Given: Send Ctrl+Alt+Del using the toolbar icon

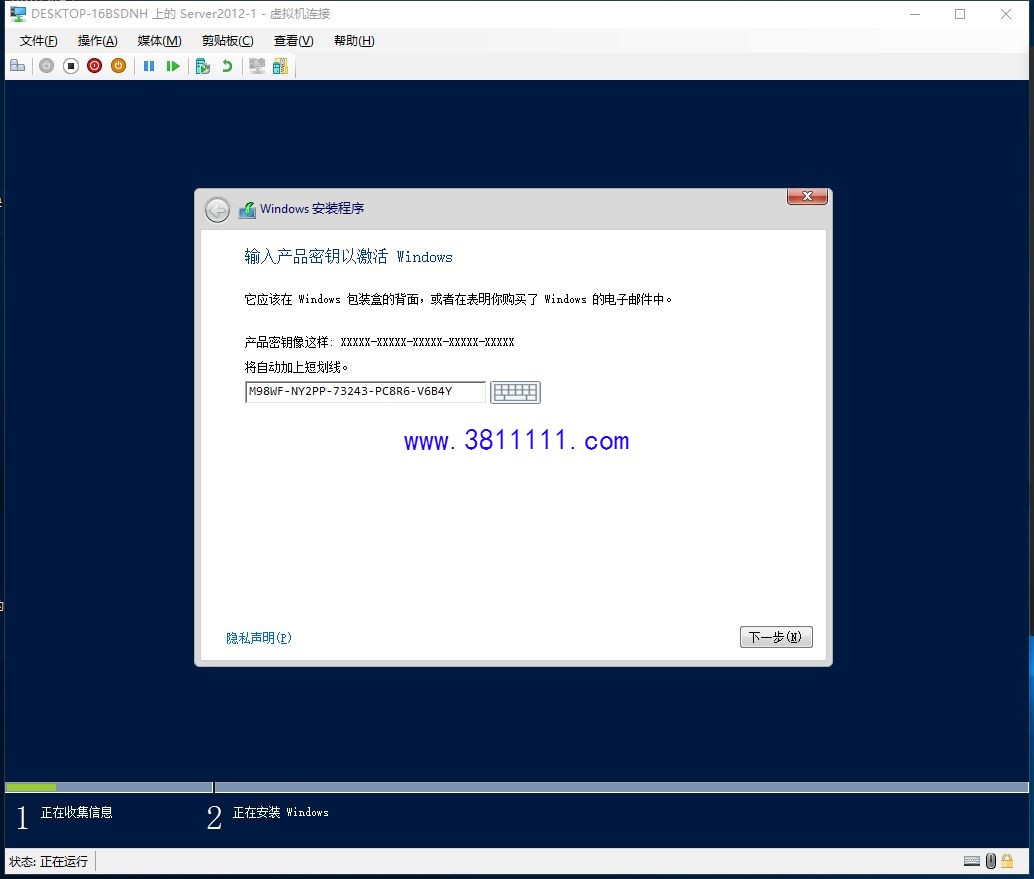Looking at the screenshot, I should coord(18,66).
